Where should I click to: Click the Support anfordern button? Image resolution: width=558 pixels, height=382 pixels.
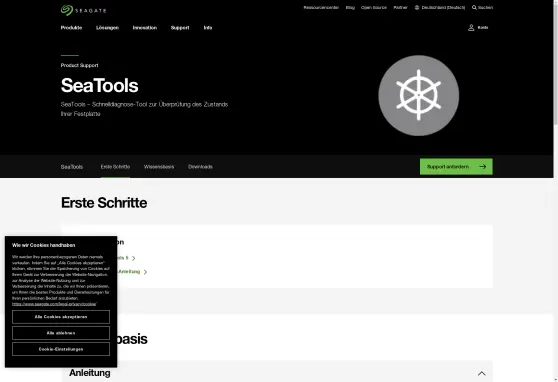[456, 167]
